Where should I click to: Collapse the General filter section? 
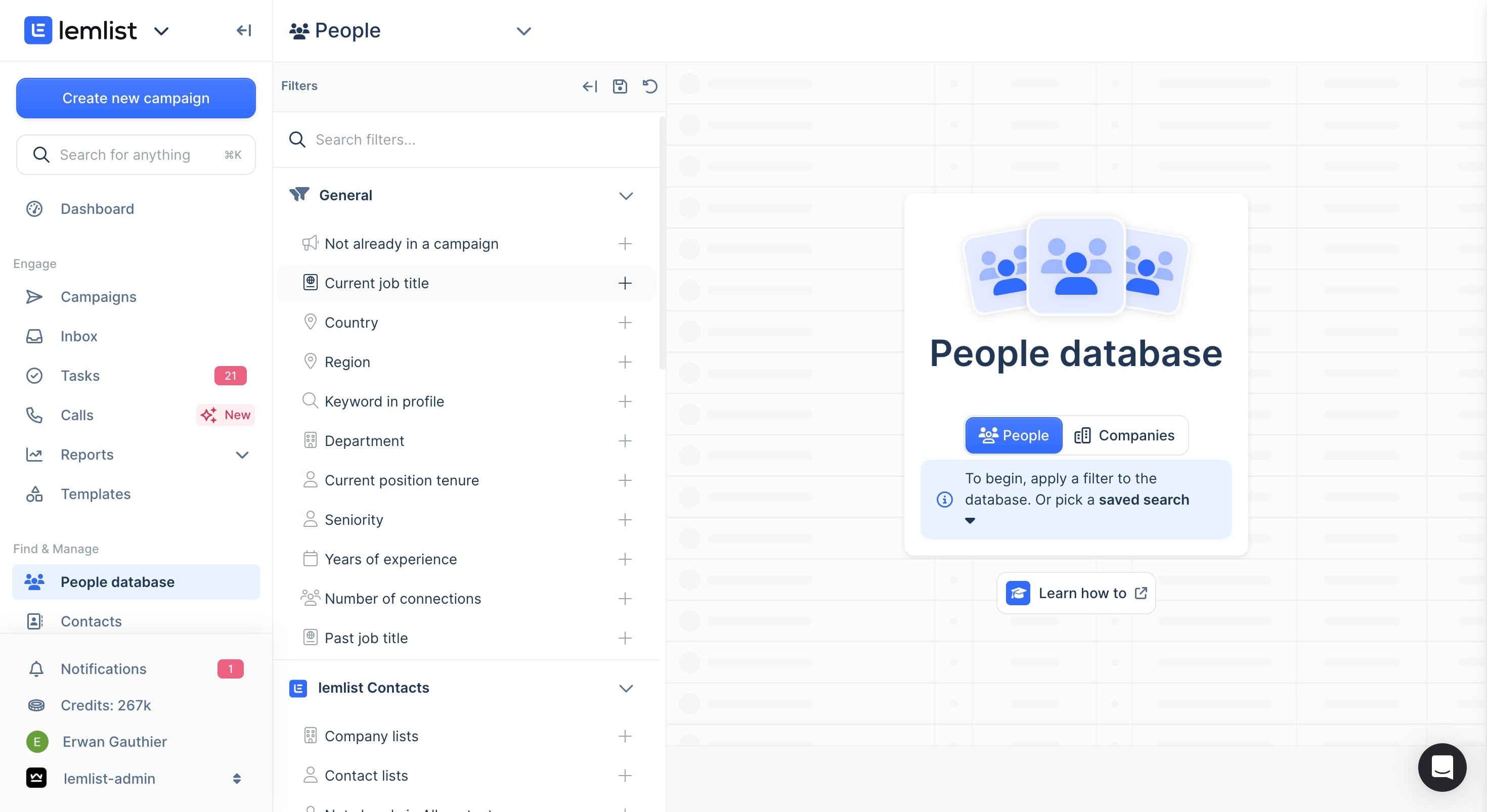tap(626, 196)
